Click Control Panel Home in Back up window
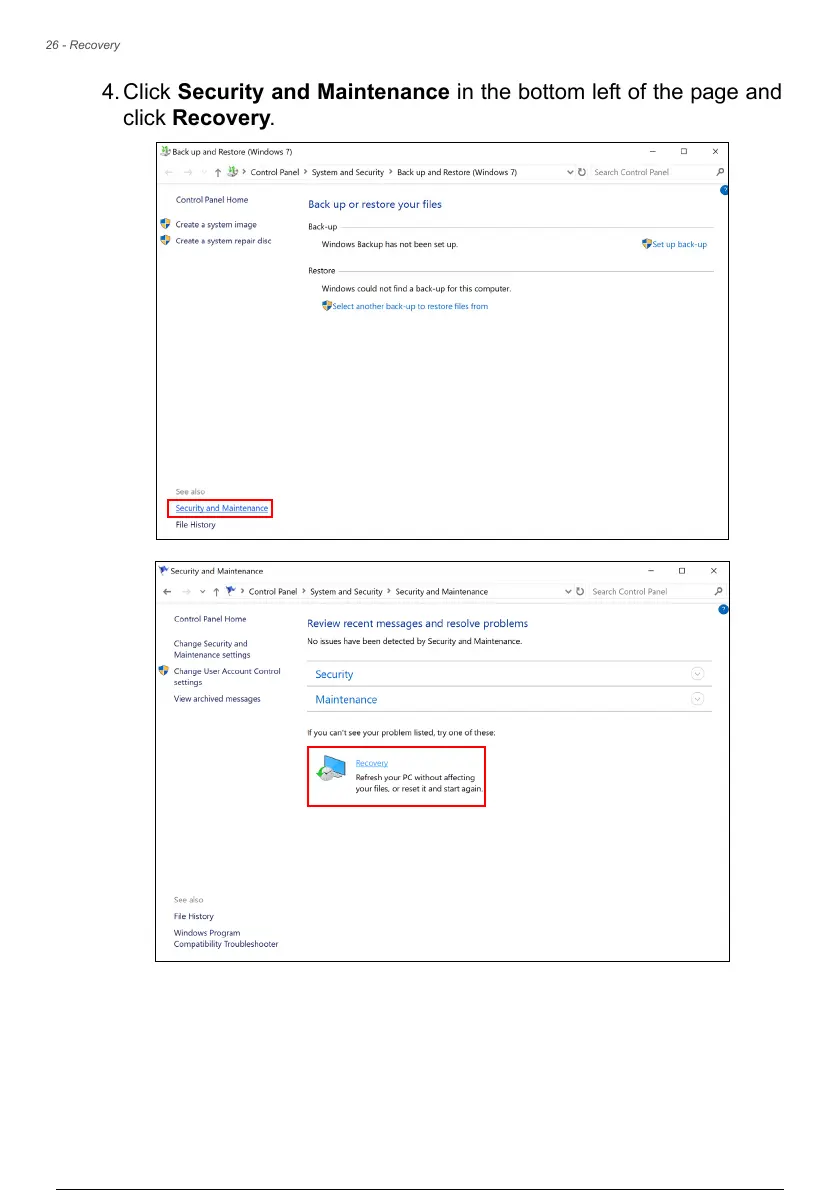 click(212, 200)
